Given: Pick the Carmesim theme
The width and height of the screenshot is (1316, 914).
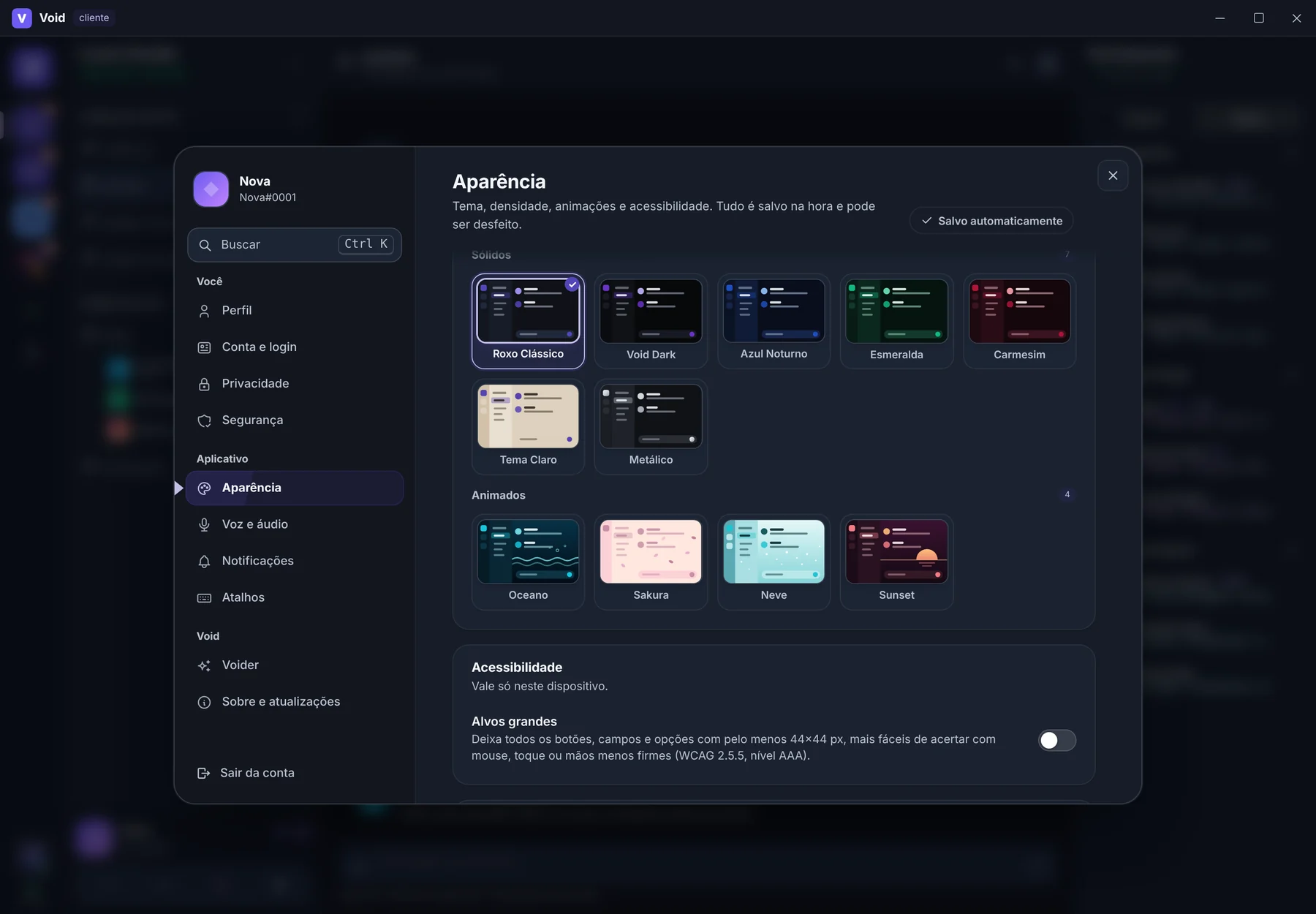Looking at the screenshot, I should [1019, 321].
